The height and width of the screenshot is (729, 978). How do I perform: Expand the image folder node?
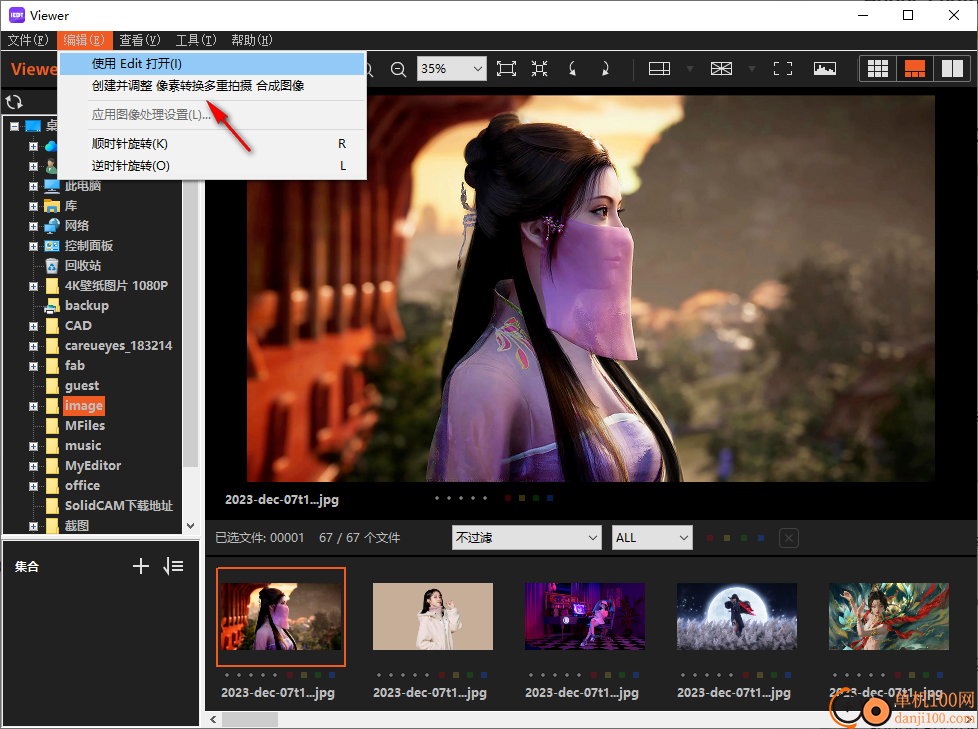[33, 406]
